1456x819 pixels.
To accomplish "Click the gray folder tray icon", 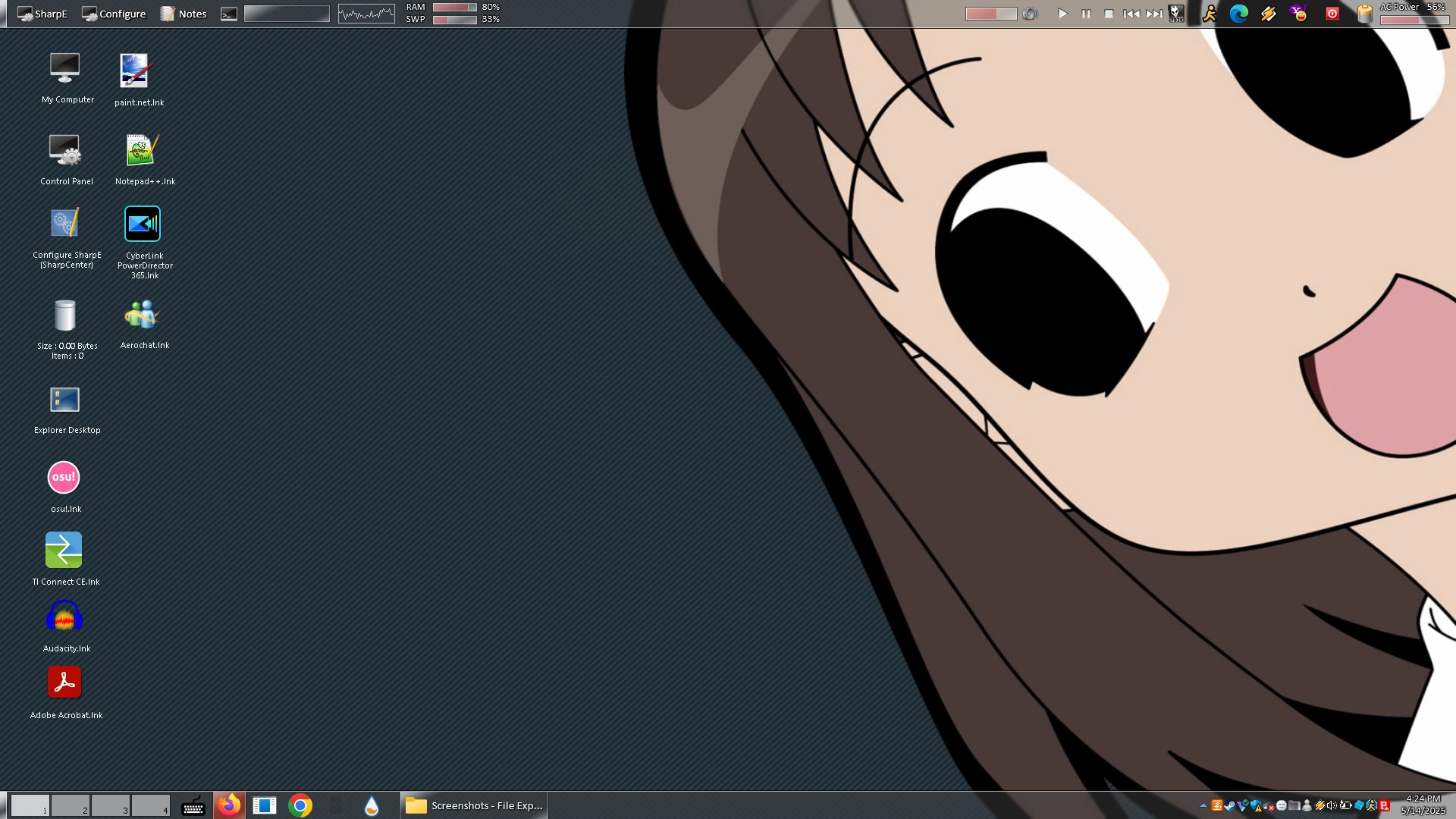I will click(x=1294, y=805).
